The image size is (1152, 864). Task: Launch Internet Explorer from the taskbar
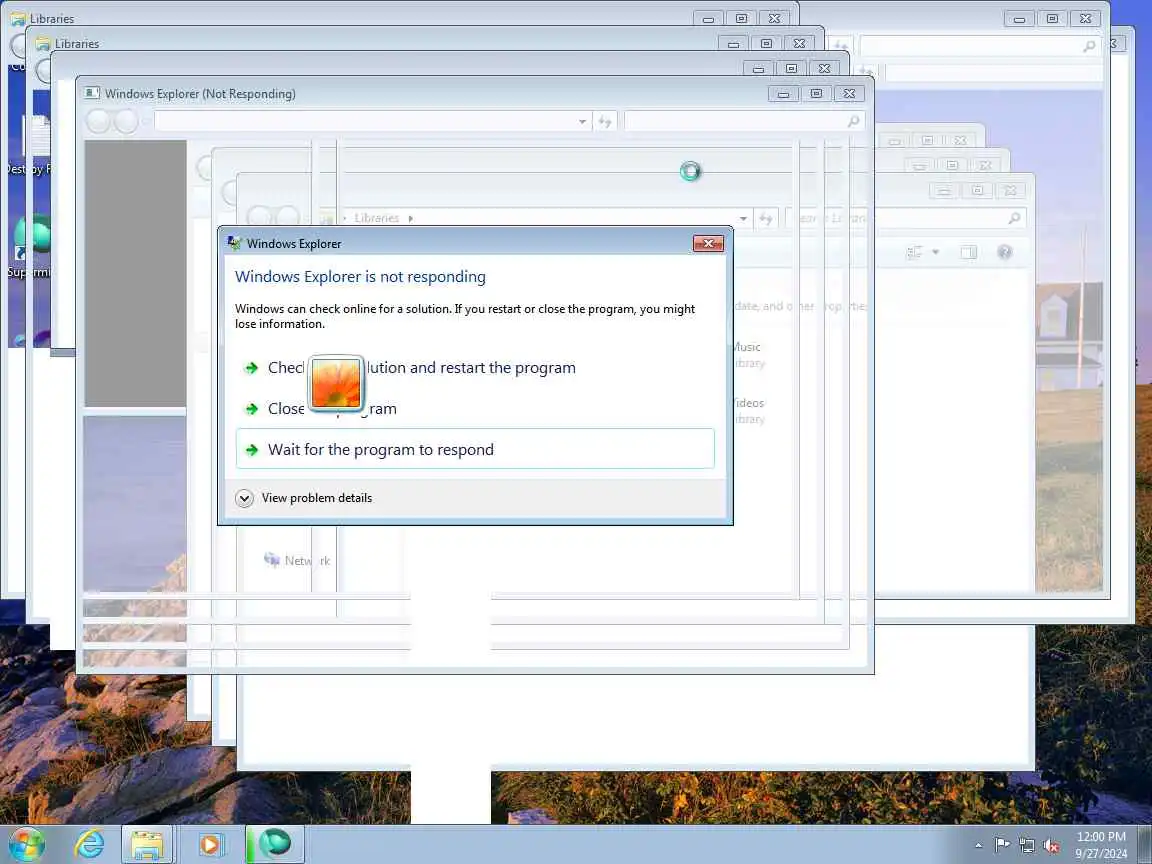point(89,844)
